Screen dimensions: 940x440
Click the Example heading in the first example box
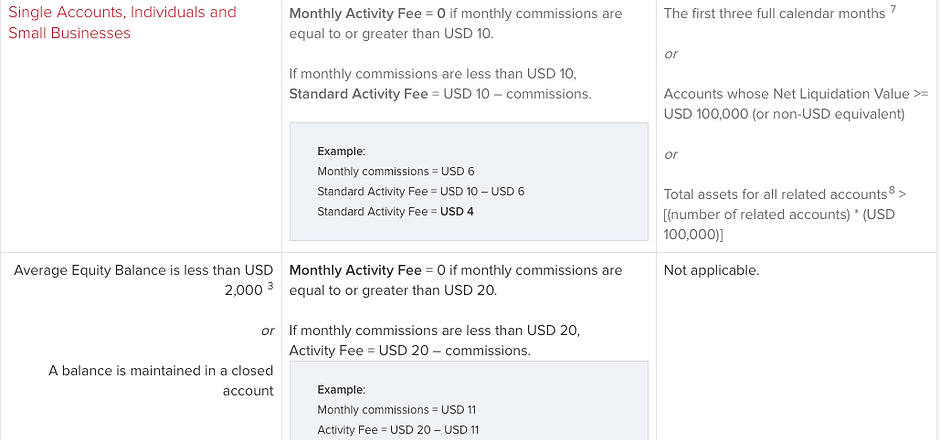(x=341, y=151)
